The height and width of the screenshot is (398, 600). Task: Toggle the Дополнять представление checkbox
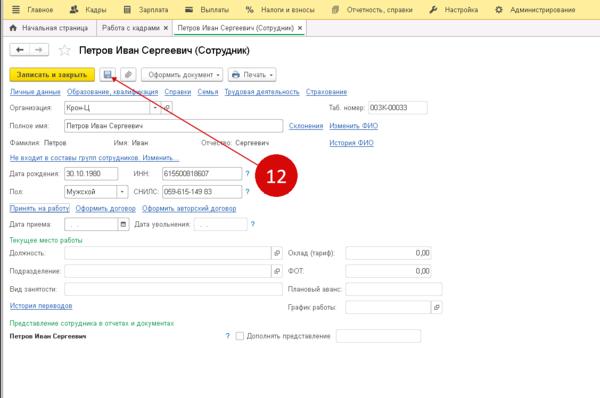(x=240, y=336)
